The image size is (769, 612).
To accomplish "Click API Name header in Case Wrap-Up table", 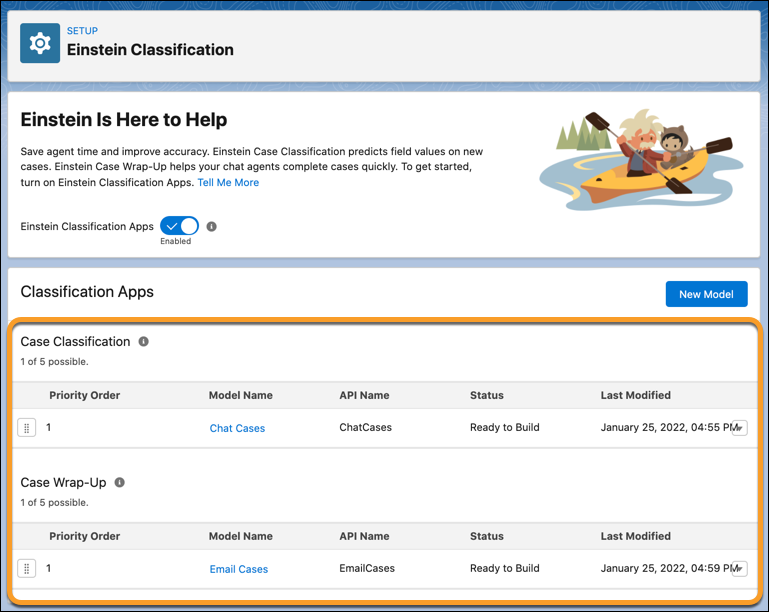I will (x=364, y=536).
